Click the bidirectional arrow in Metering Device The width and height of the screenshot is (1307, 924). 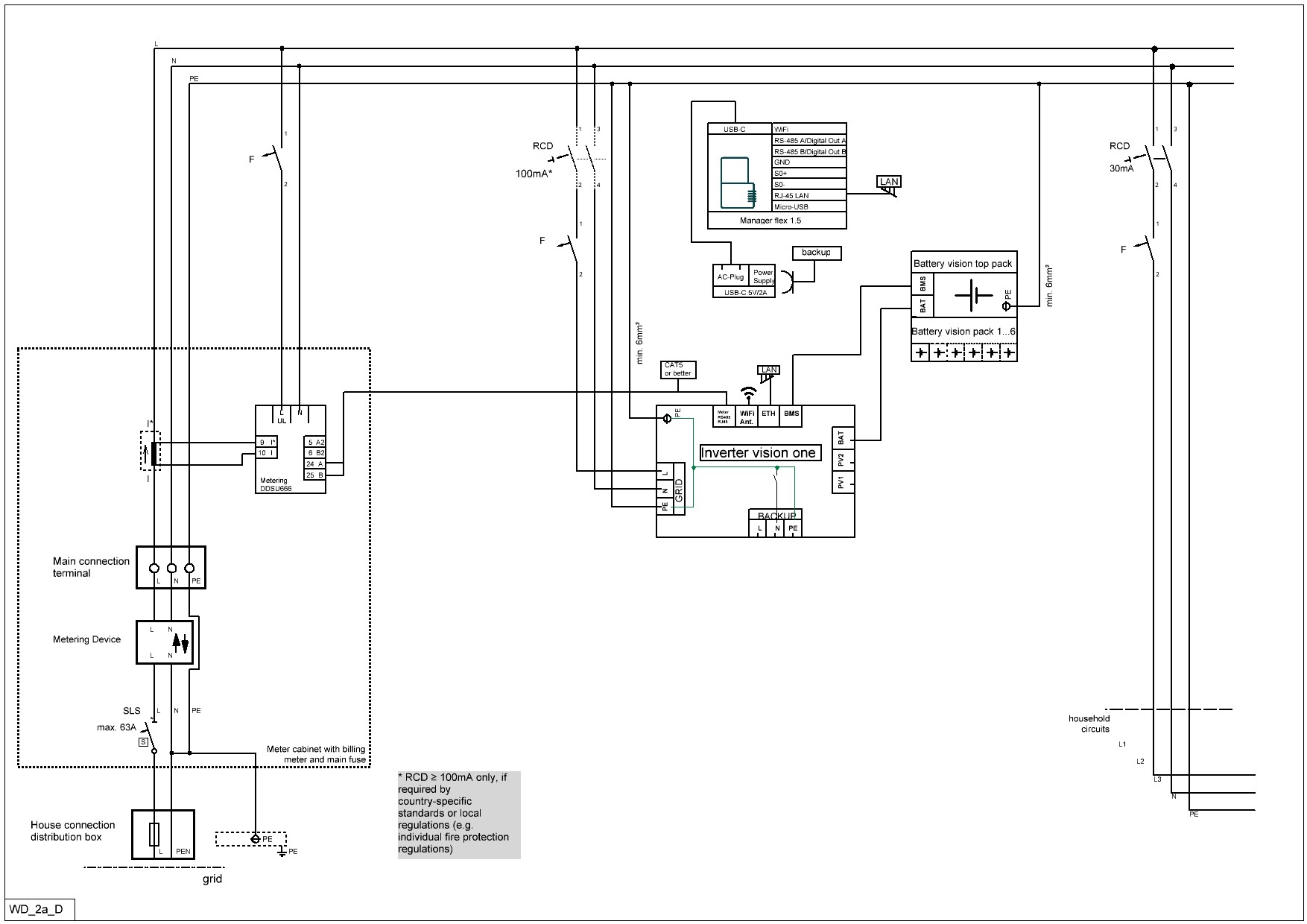click(x=180, y=642)
